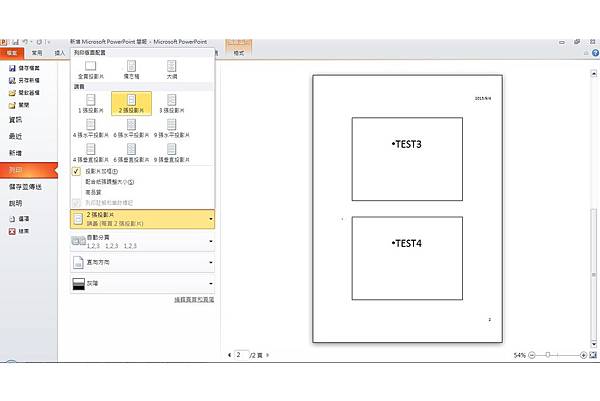Viewport: 600px width, 401px height.
Task: Go to next preview page arrow
Action: coord(267,355)
